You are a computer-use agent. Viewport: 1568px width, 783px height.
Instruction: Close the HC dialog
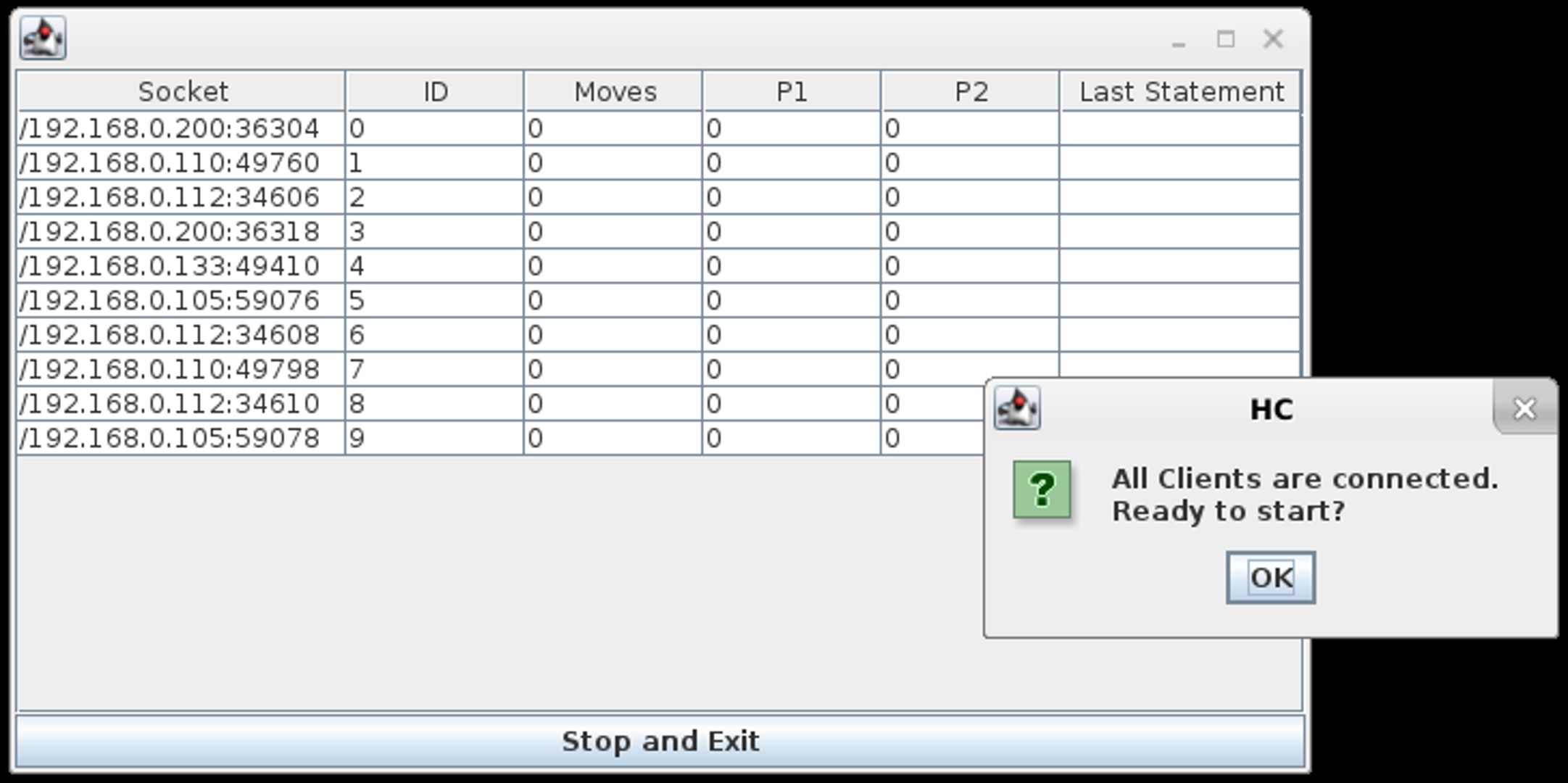[1525, 410]
